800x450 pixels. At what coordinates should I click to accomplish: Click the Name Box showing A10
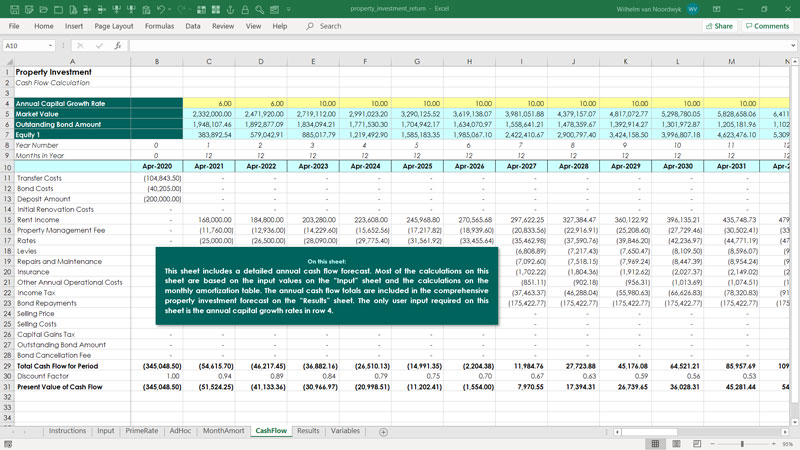point(24,45)
